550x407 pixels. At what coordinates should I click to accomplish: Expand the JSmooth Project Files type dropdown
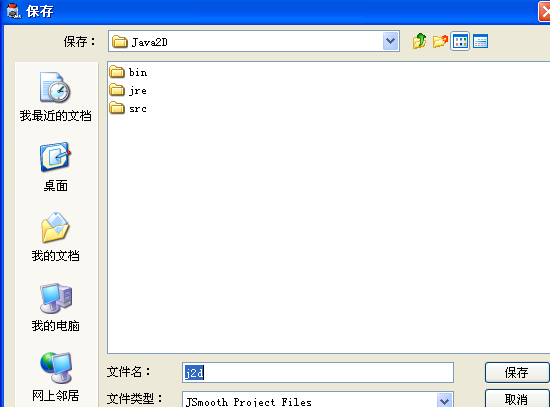[445, 400]
